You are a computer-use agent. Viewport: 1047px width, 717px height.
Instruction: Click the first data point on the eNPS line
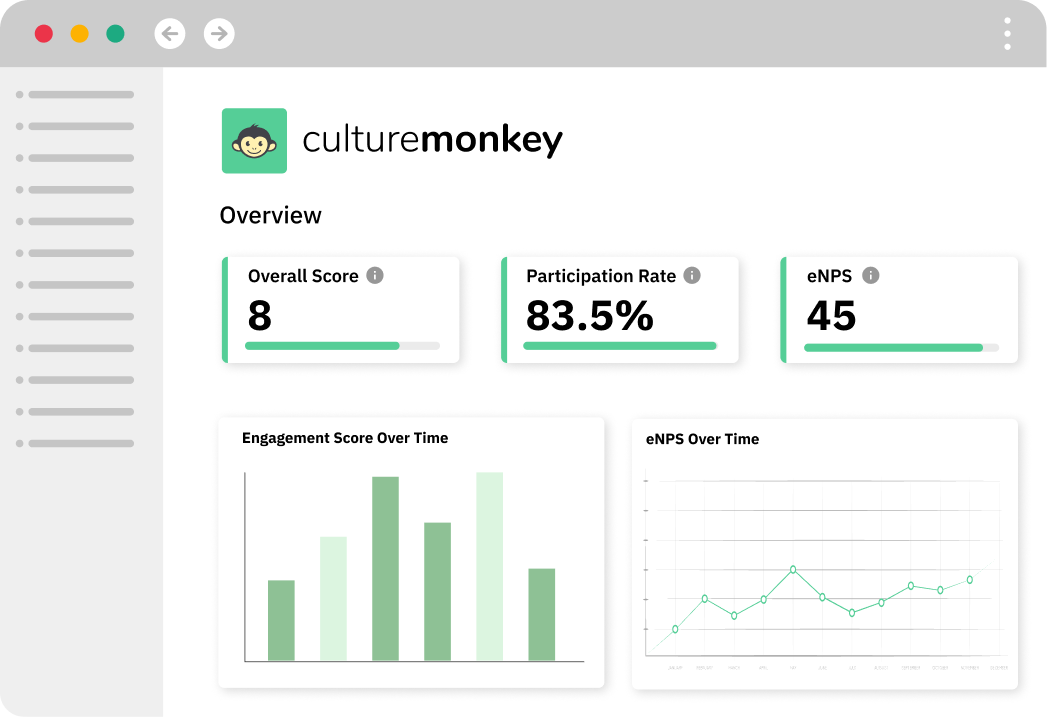tap(675, 629)
